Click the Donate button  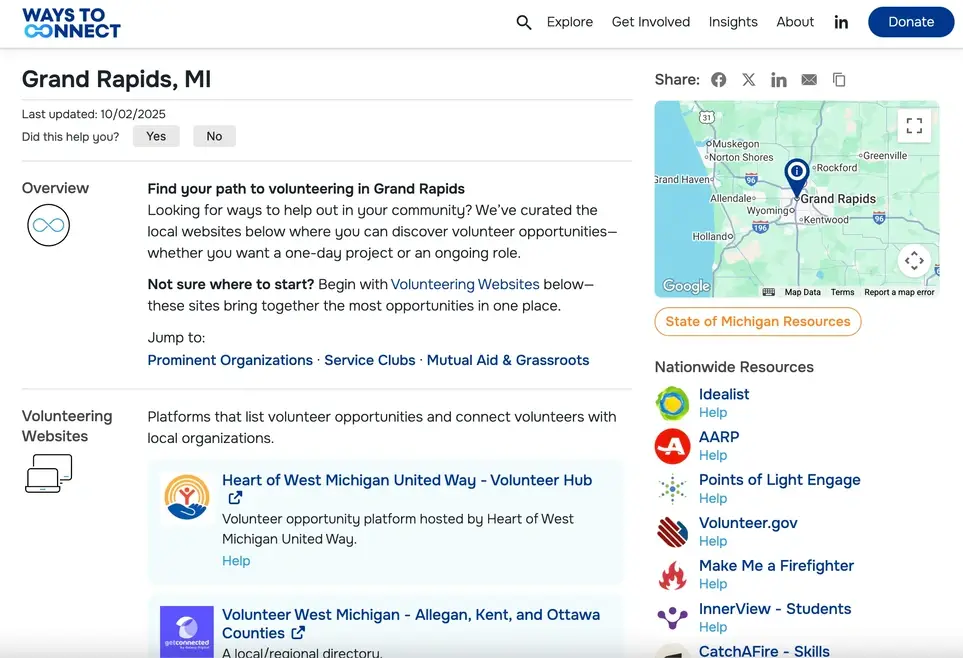[x=910, y=21]
